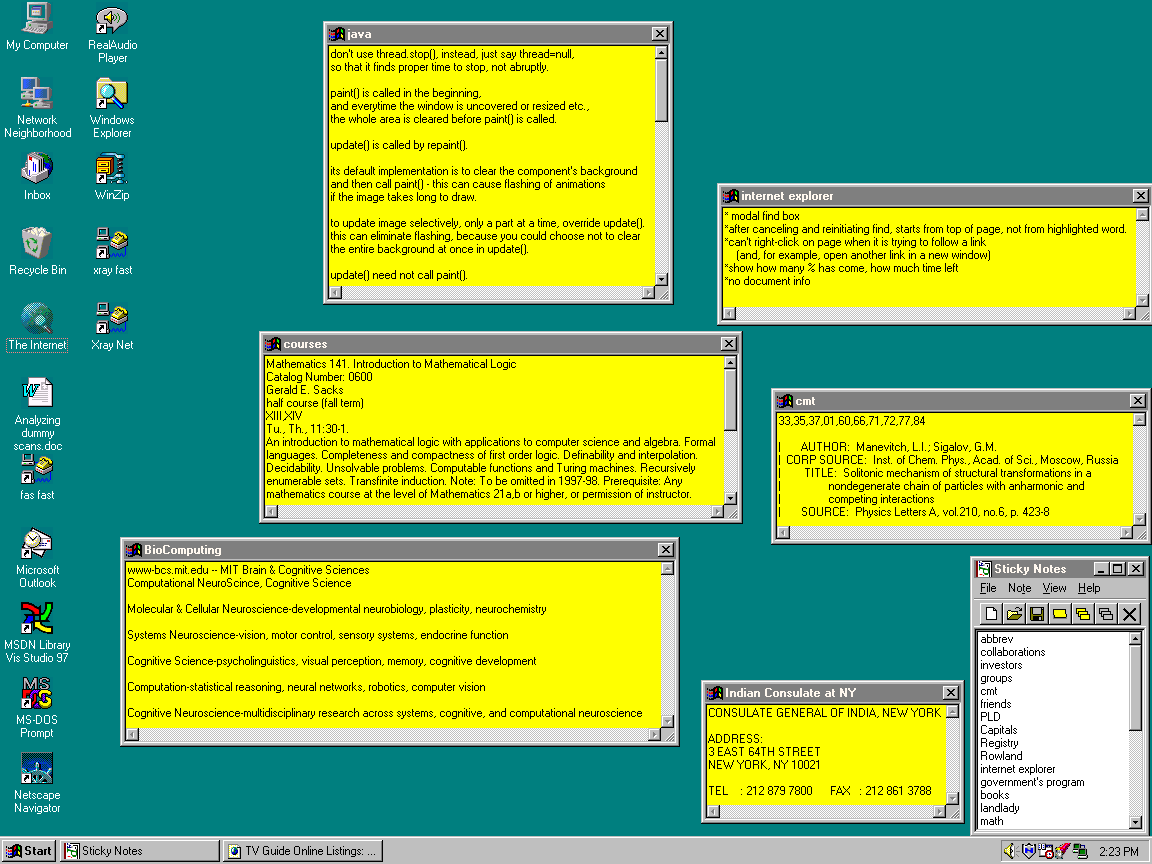This screenshot has height=864, width=1152.
Task: Select the Netscape Navigator desktop icon
Action: (x=37, y=783)
